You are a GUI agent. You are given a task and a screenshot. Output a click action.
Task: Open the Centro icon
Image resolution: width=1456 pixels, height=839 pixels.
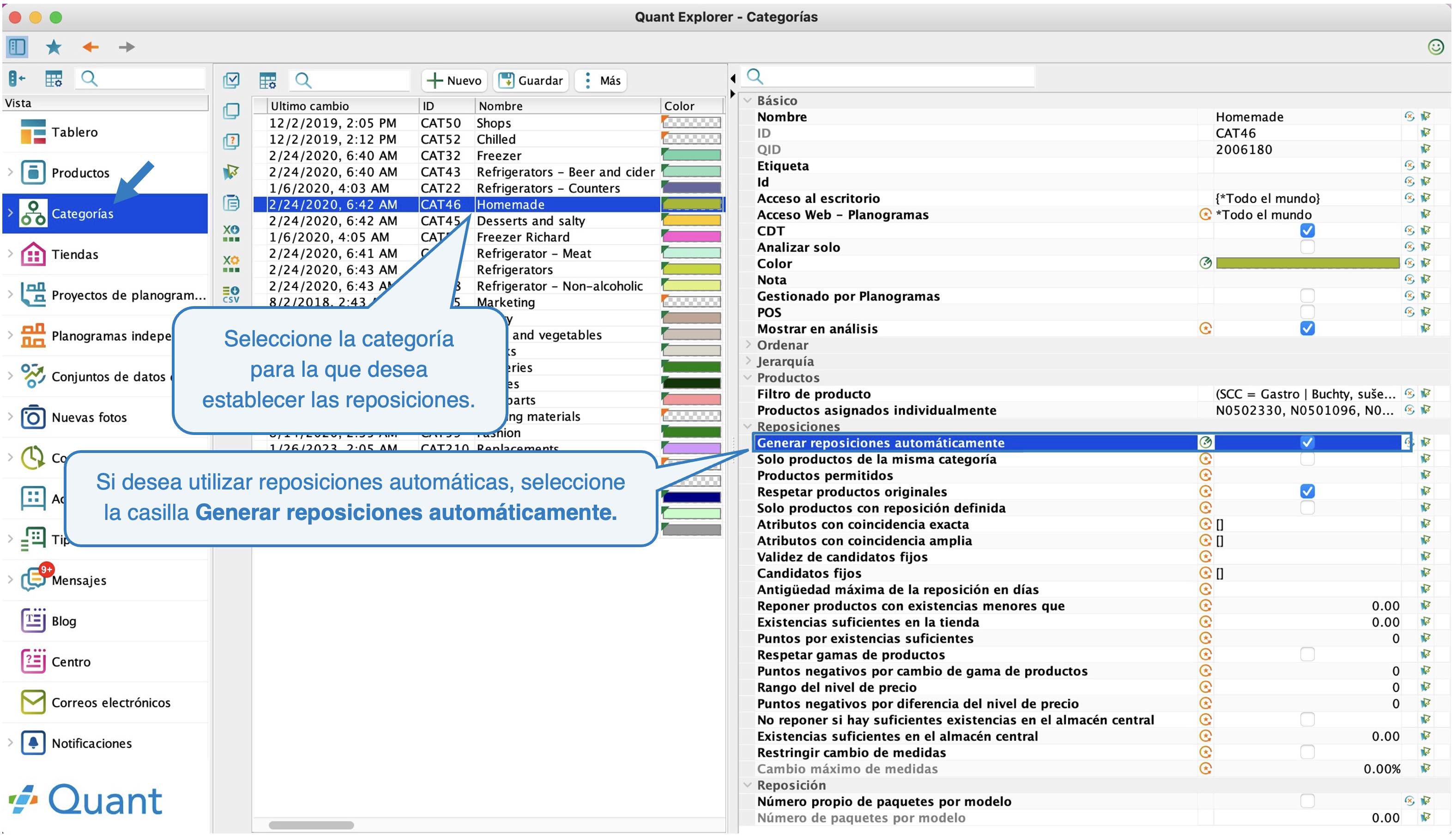(33, 662)
